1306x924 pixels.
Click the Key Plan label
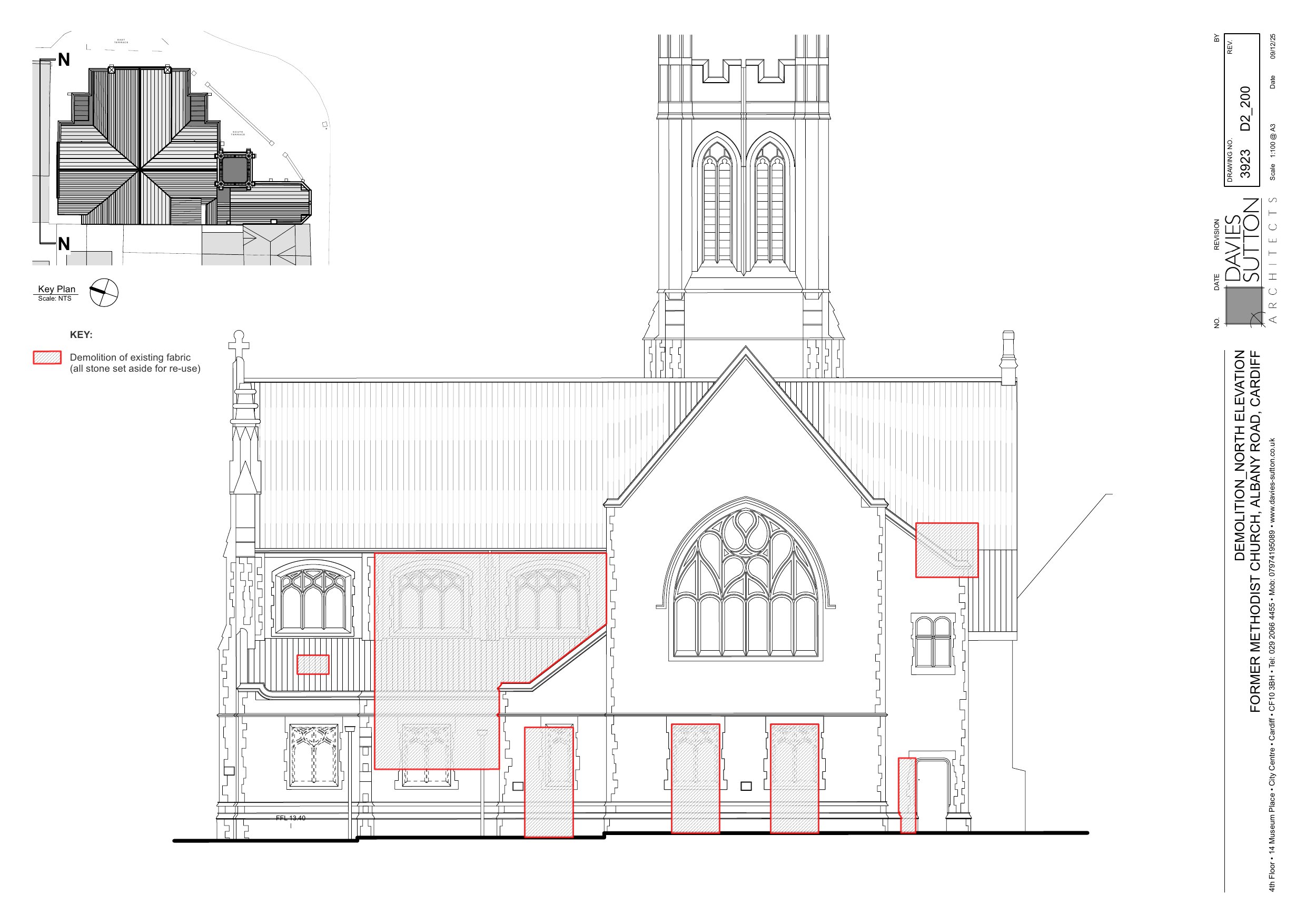click(56, 289)
